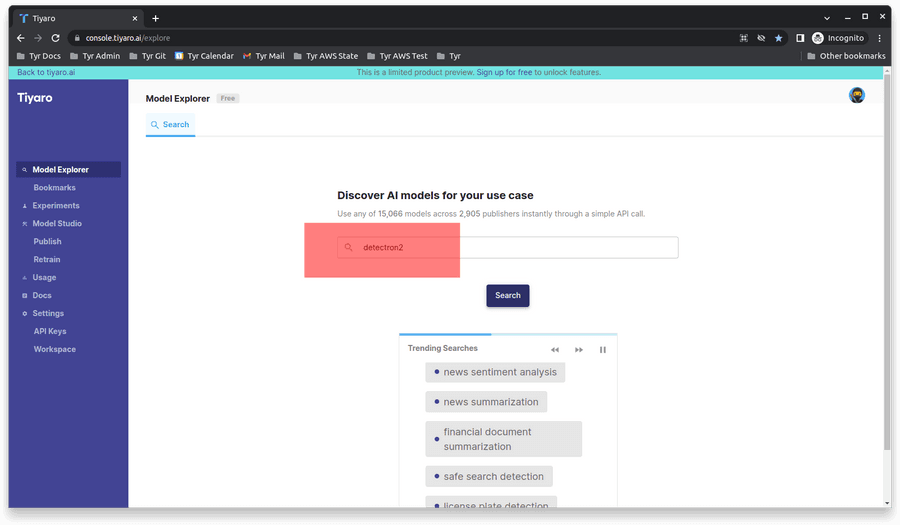Open API Keys in sidebar

click(50, 331)
